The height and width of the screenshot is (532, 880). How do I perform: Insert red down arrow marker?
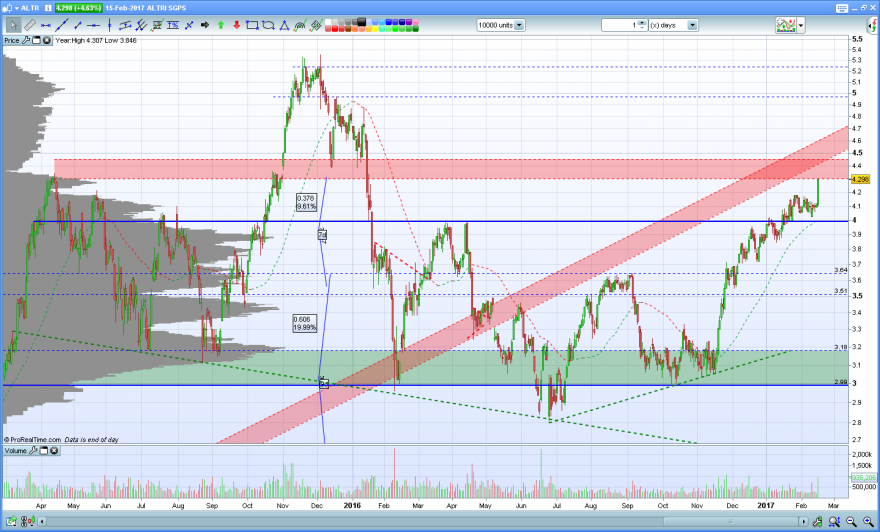click(x=236, y=25)
